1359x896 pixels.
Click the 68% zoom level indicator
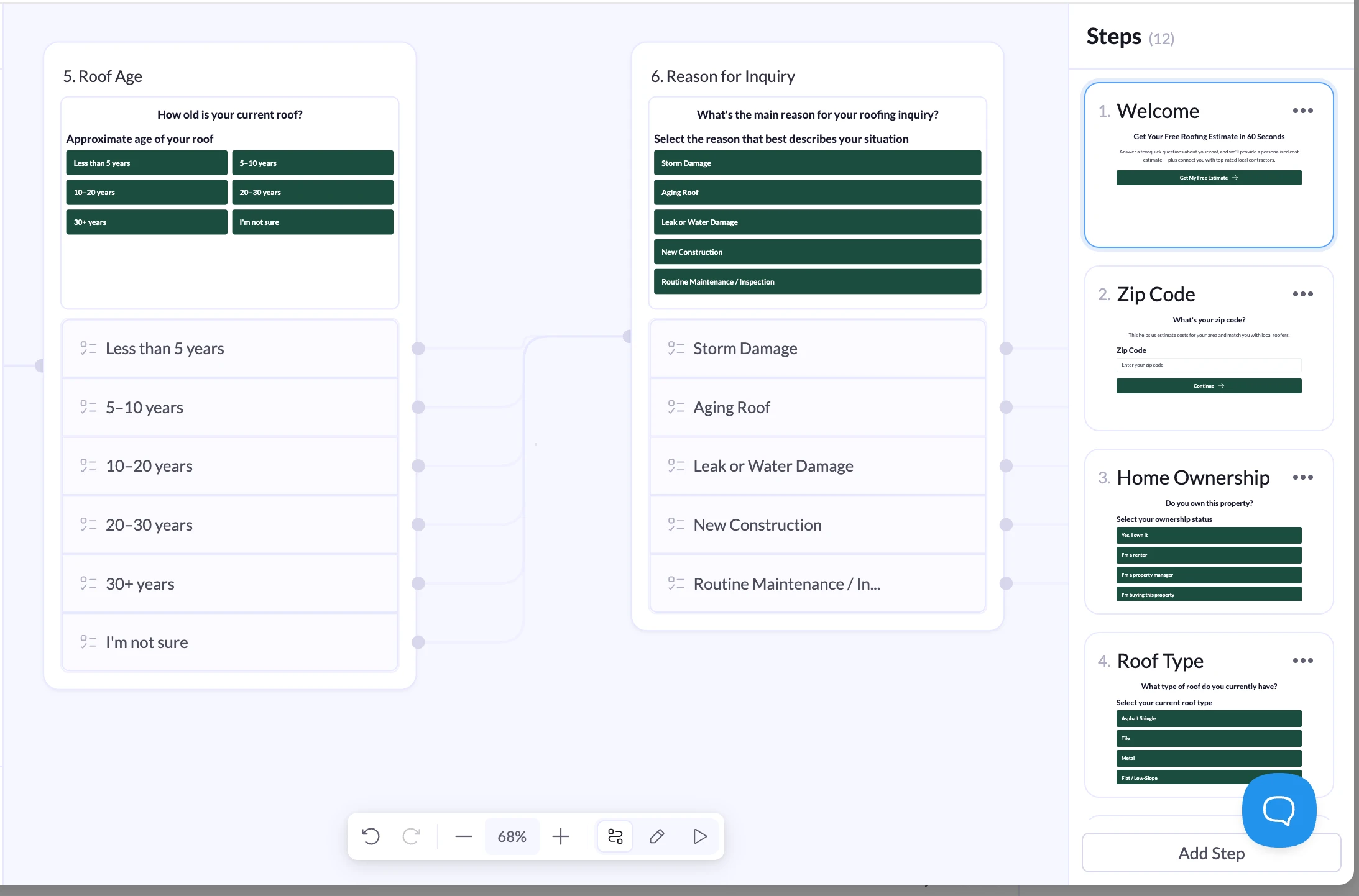512,836
